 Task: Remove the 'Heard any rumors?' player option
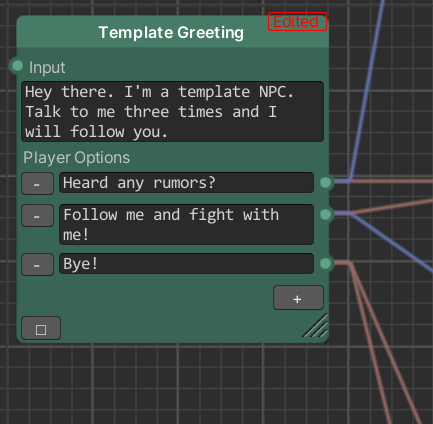[x=38, y=184]
